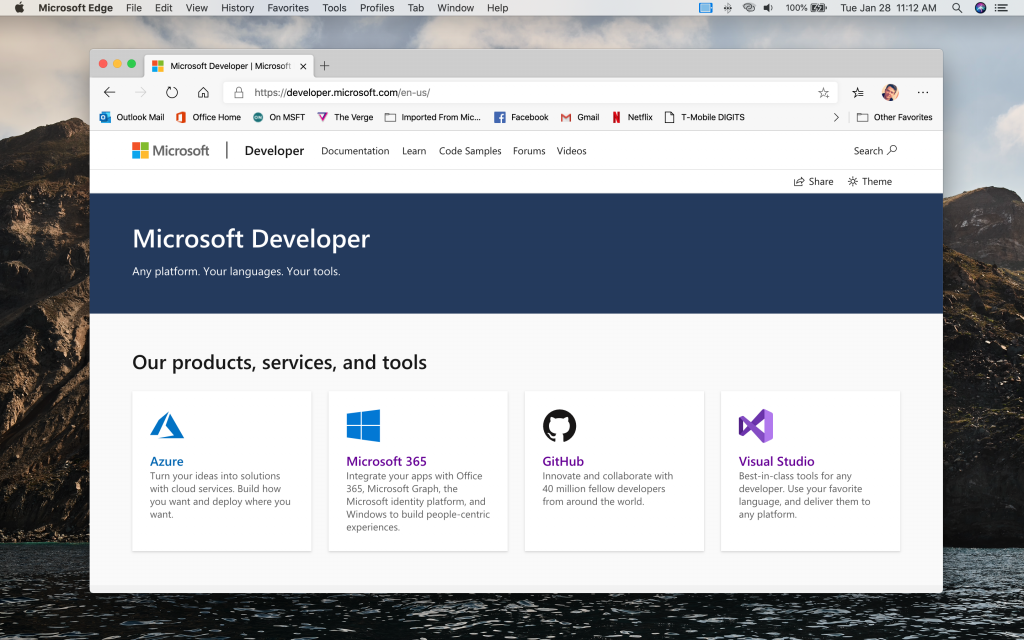1024x640 pixels.
Task: Open the Imported From Mic... bookmarks folder
Action: click(432, 117)
